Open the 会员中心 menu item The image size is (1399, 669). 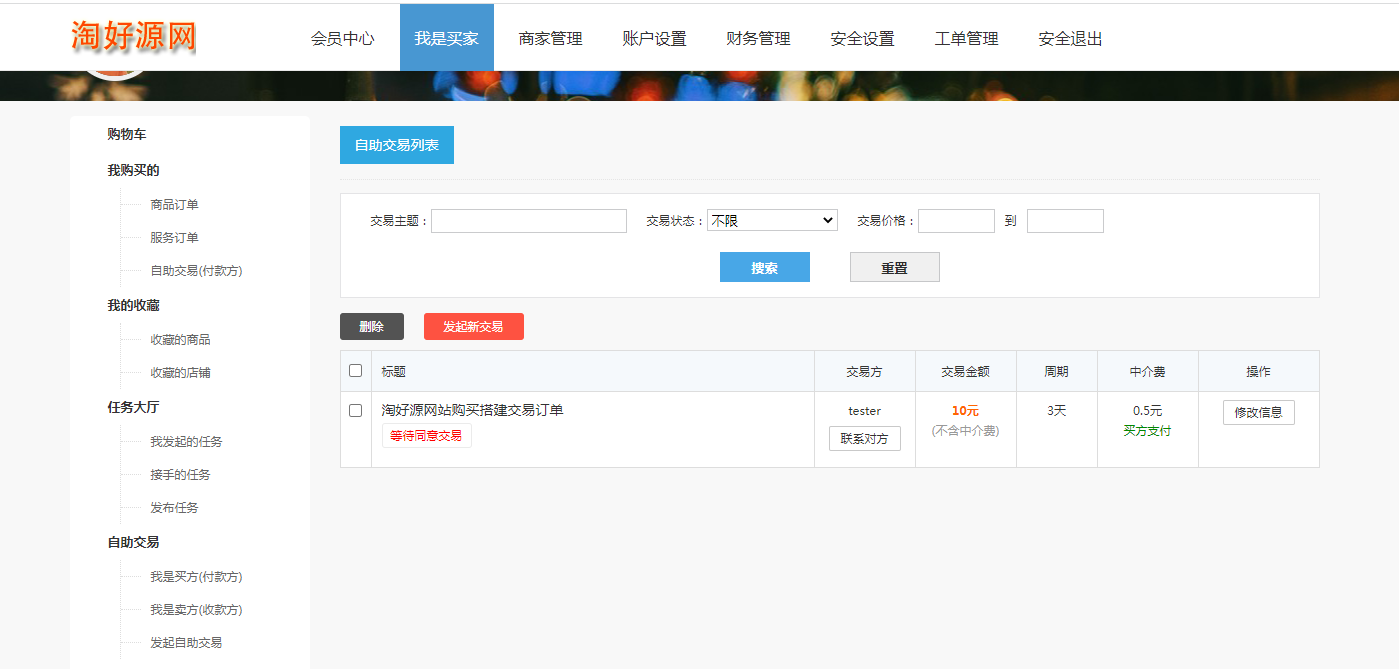(343, 39)
